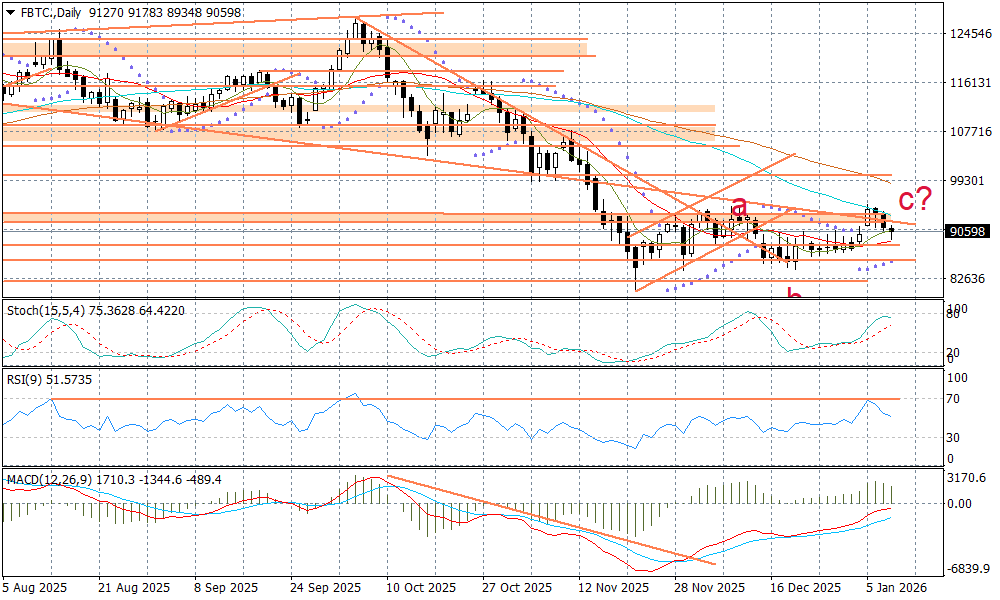Click the 10 Oct 2025 date label
The height and width of the screenshot is (600, 1000).
(x=419, y=587)
